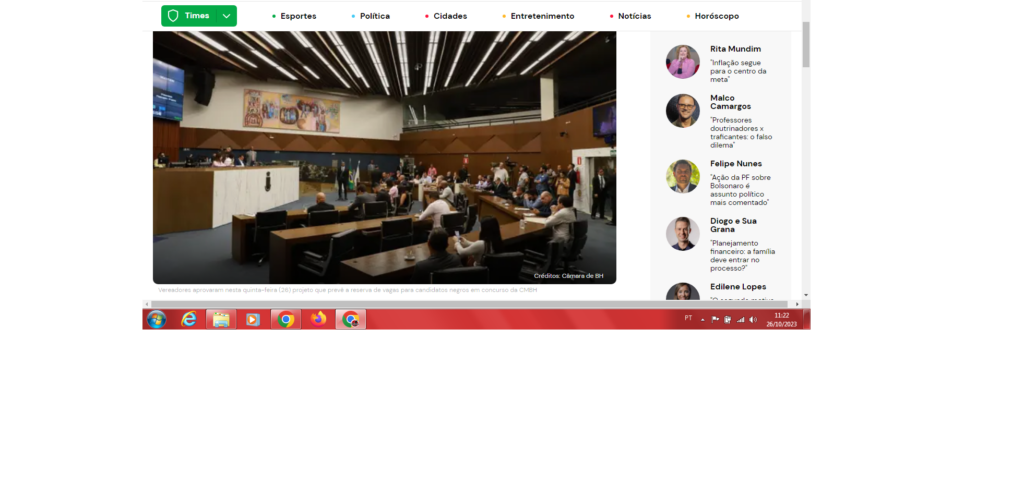Read "Ação da PF sobre Bolsonaro" column
This screenshot has height=487, width=1024.
tap(740, 190)
